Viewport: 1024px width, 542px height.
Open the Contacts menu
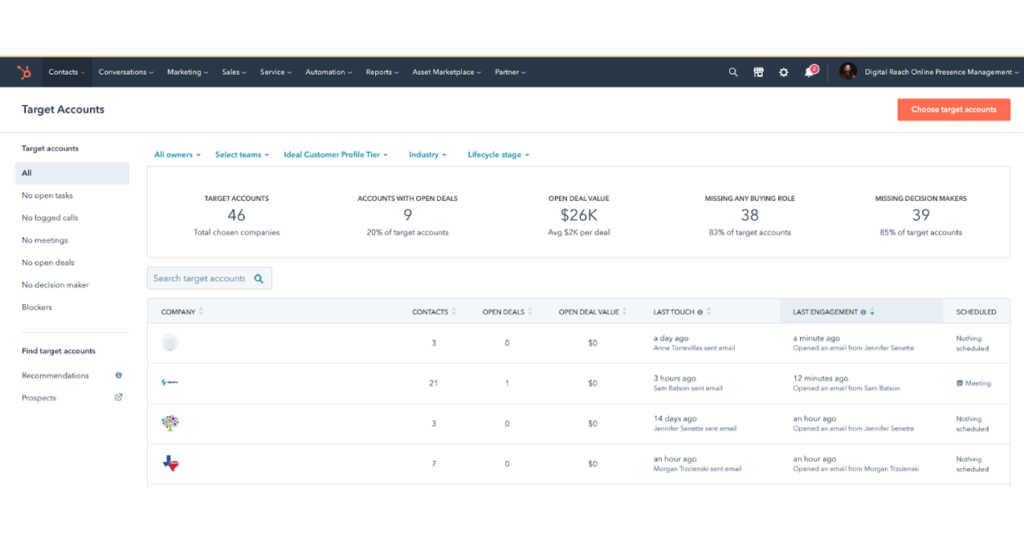click(x=67, y=72)
